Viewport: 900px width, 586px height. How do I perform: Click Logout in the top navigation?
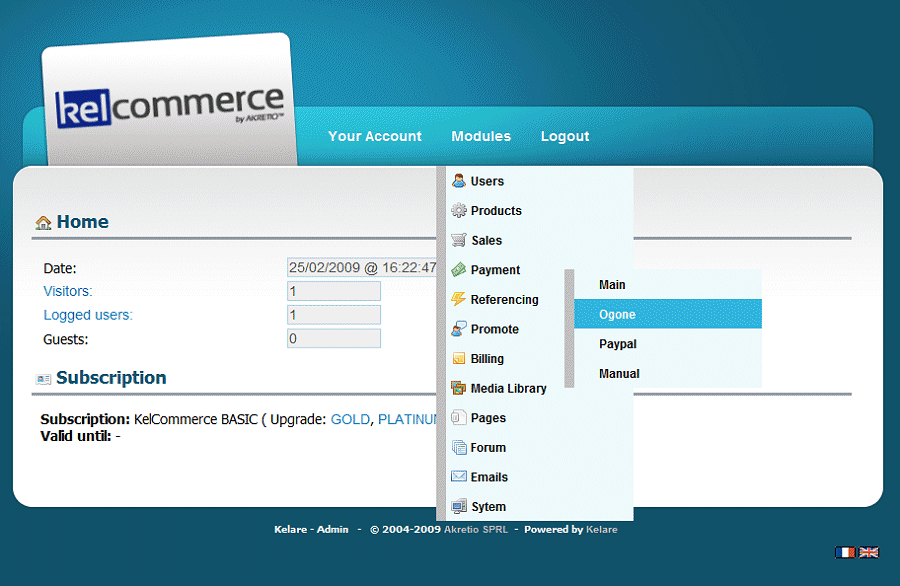pos(565,136)
